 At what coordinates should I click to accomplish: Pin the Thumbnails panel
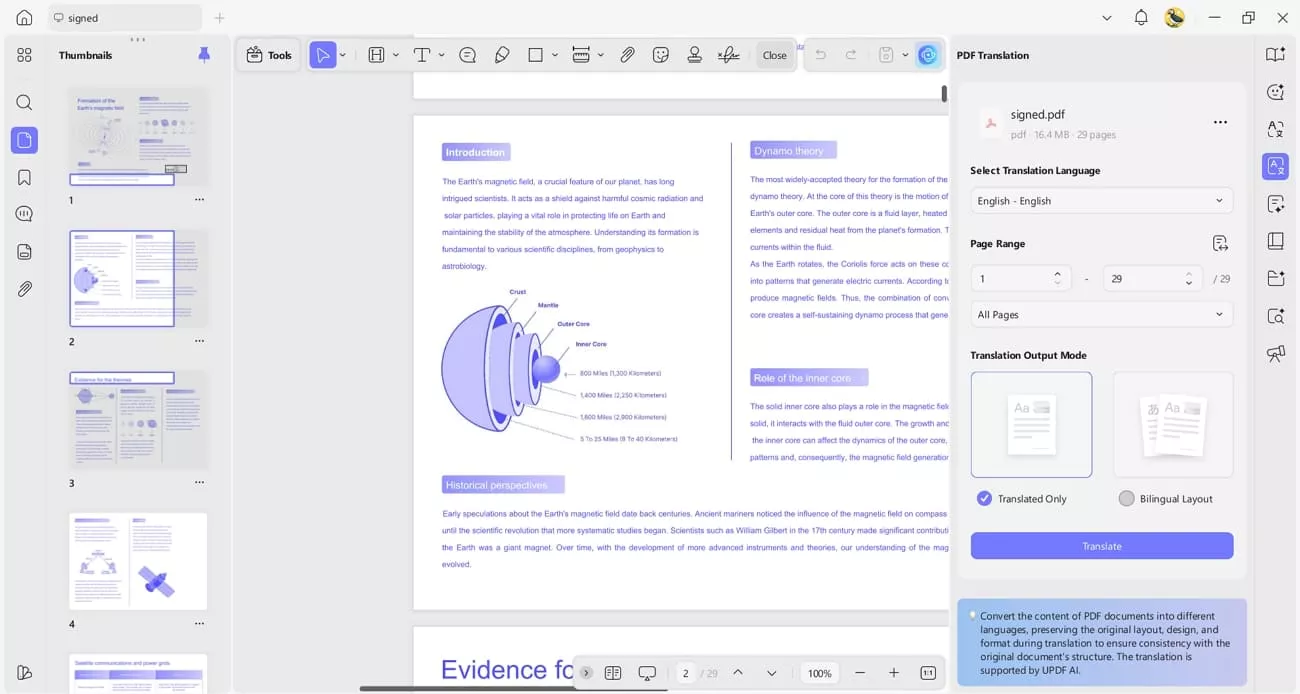[x=203, y=55]
